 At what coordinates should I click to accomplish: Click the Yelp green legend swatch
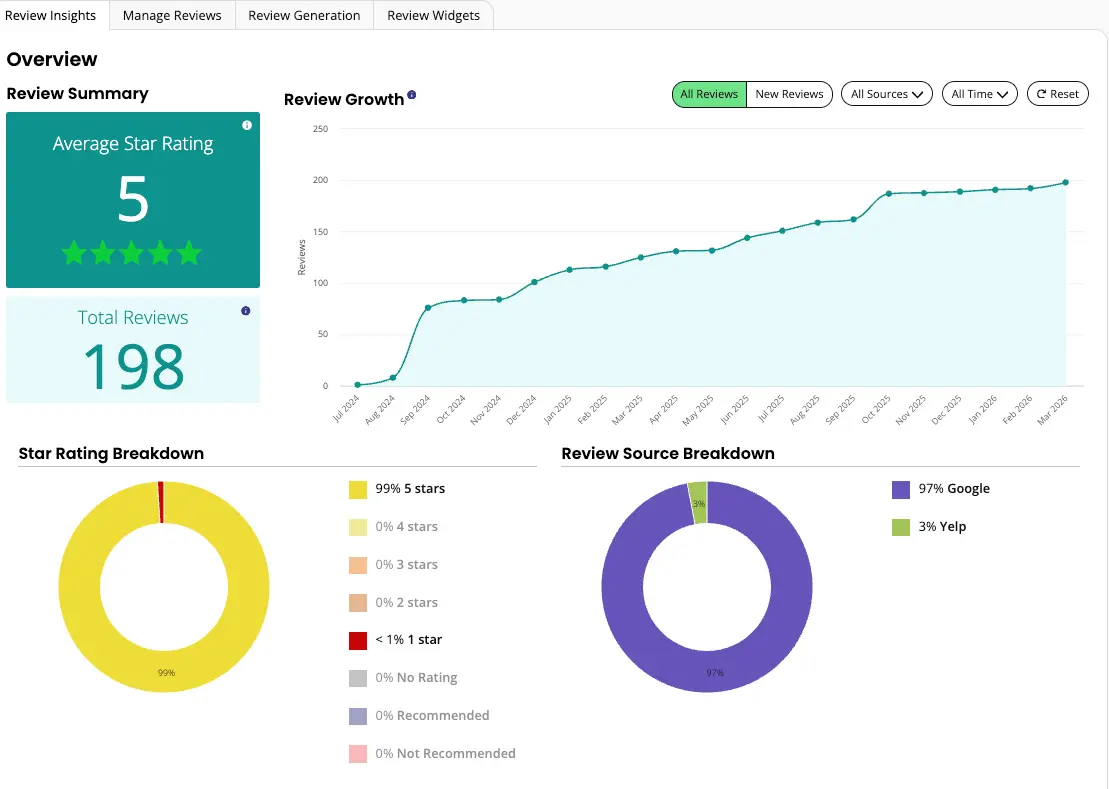(x=901, y=527)
